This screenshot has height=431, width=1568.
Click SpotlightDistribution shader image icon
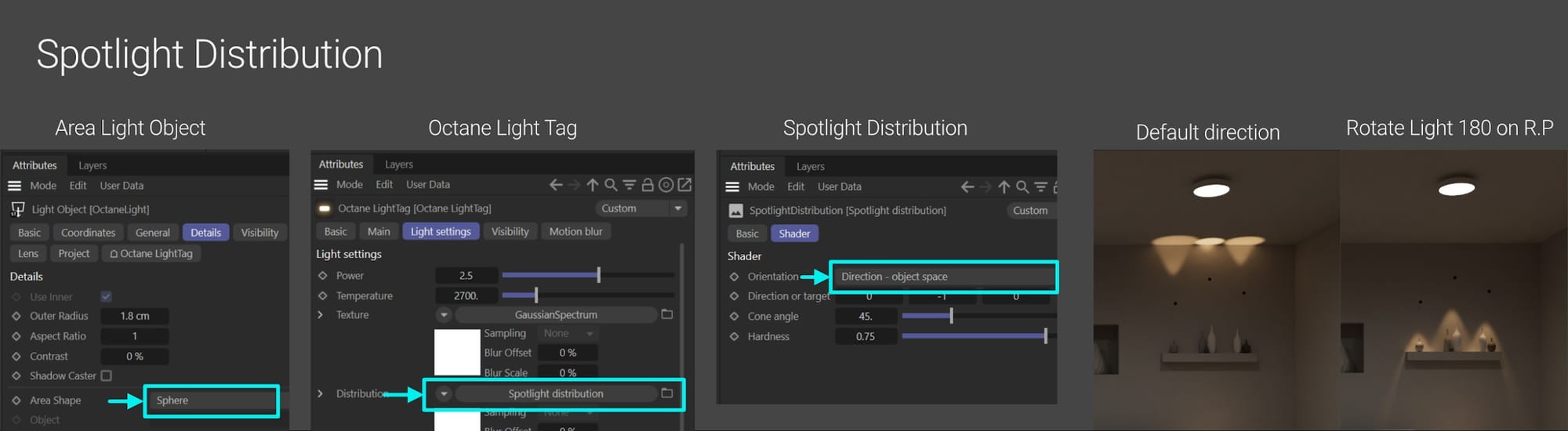pyautogui.click(x=736, y=210)
